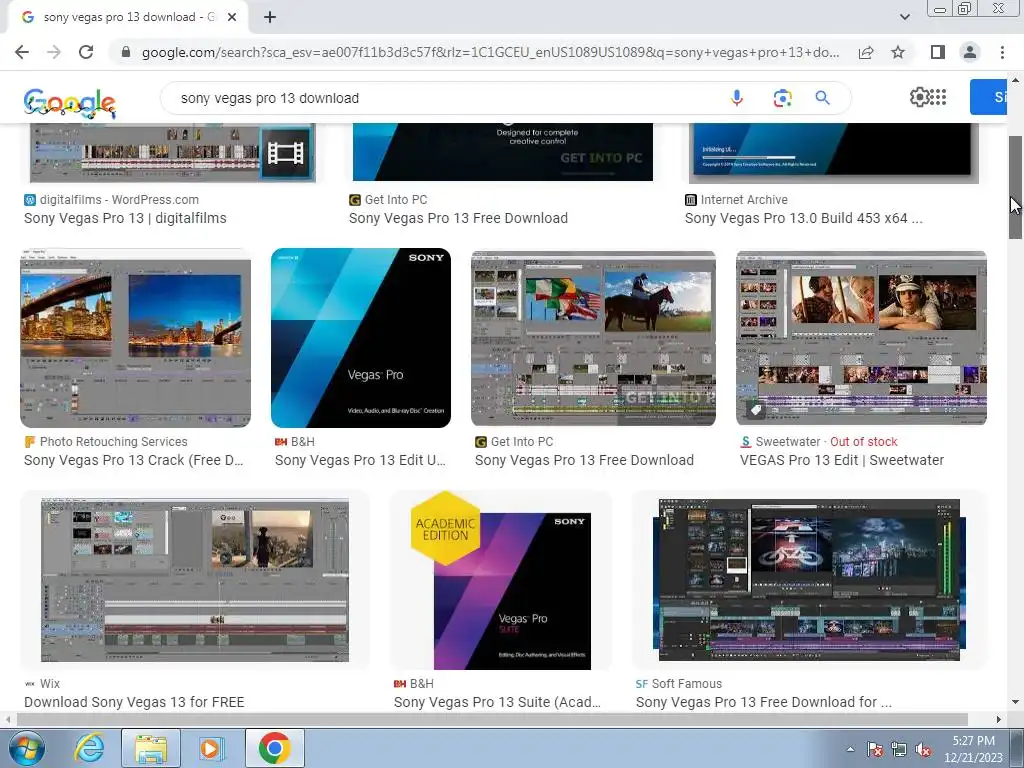View site info lock icon
This screenshot has width=1024, height=768.
(126, 52)
